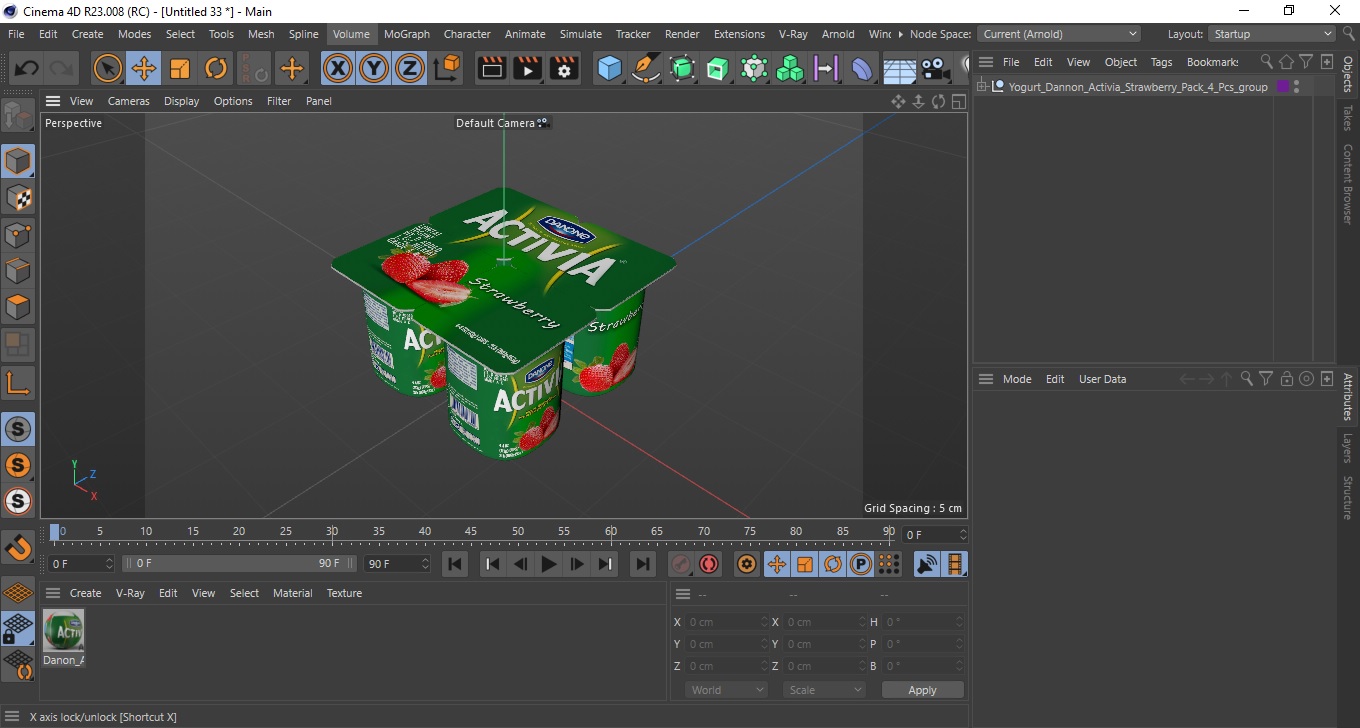
Task: Switch to Points mode
Action: (x=18, y=234)
